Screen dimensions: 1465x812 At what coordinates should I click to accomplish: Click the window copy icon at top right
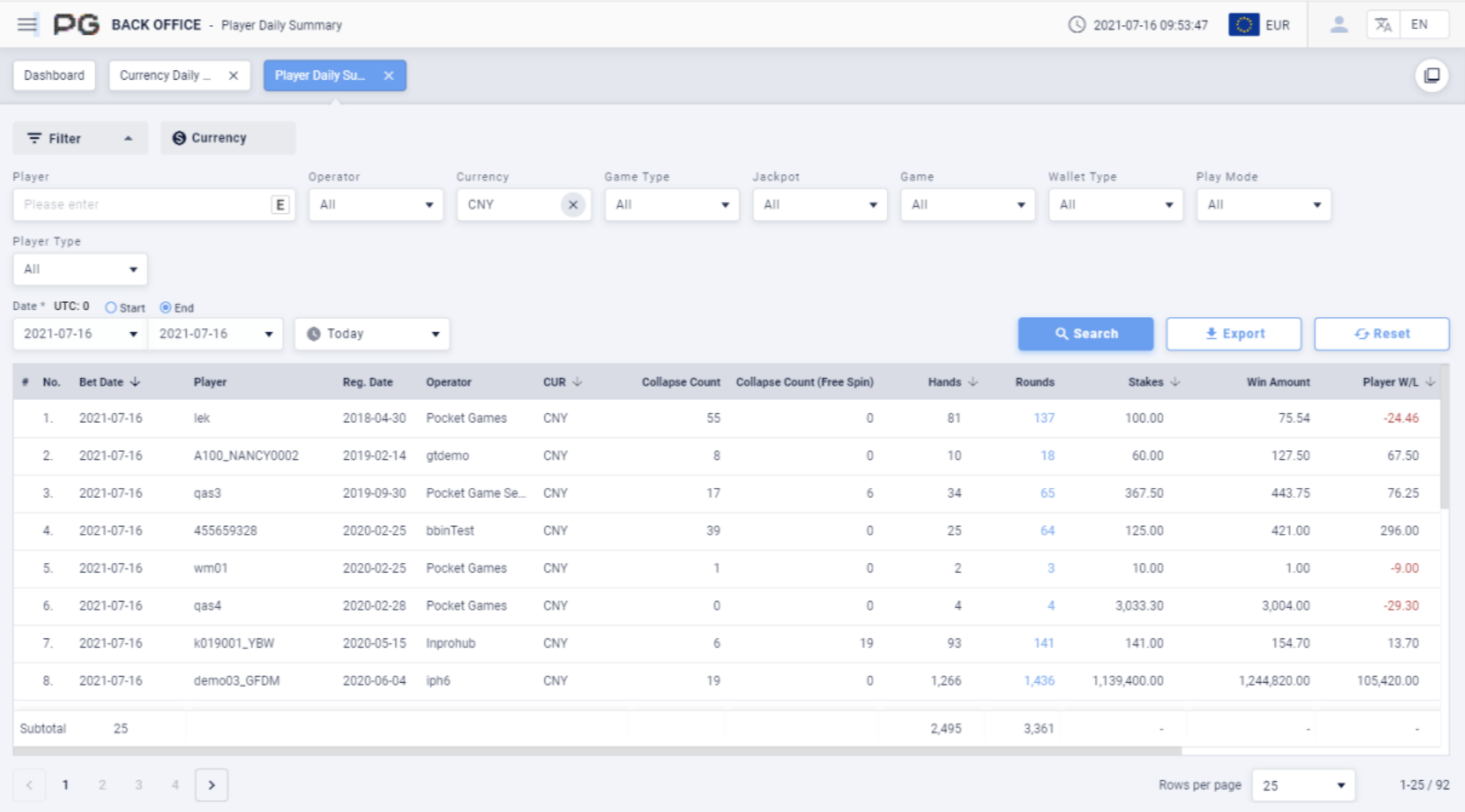coord(1431,75)
